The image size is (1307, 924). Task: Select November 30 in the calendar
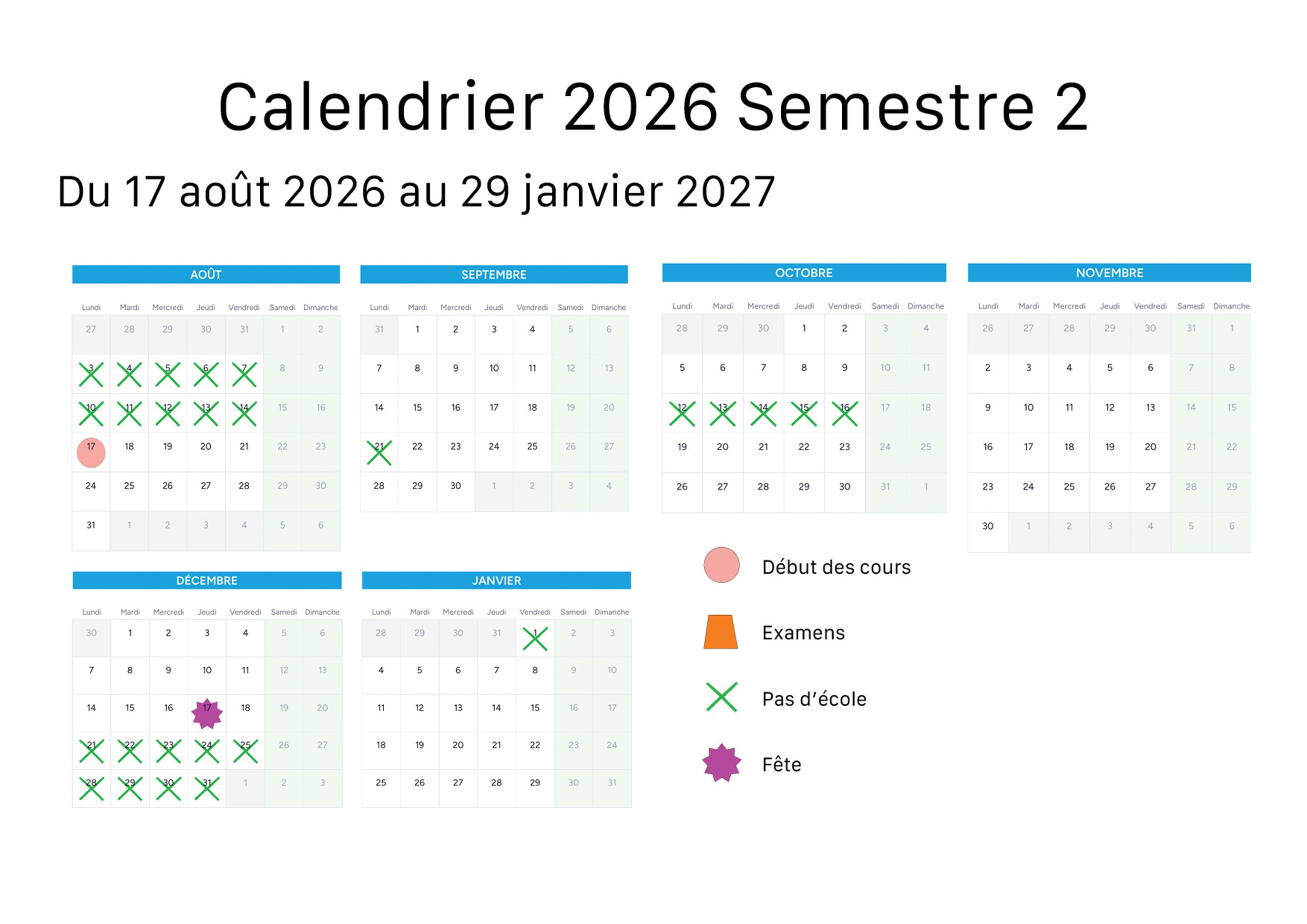988,526
